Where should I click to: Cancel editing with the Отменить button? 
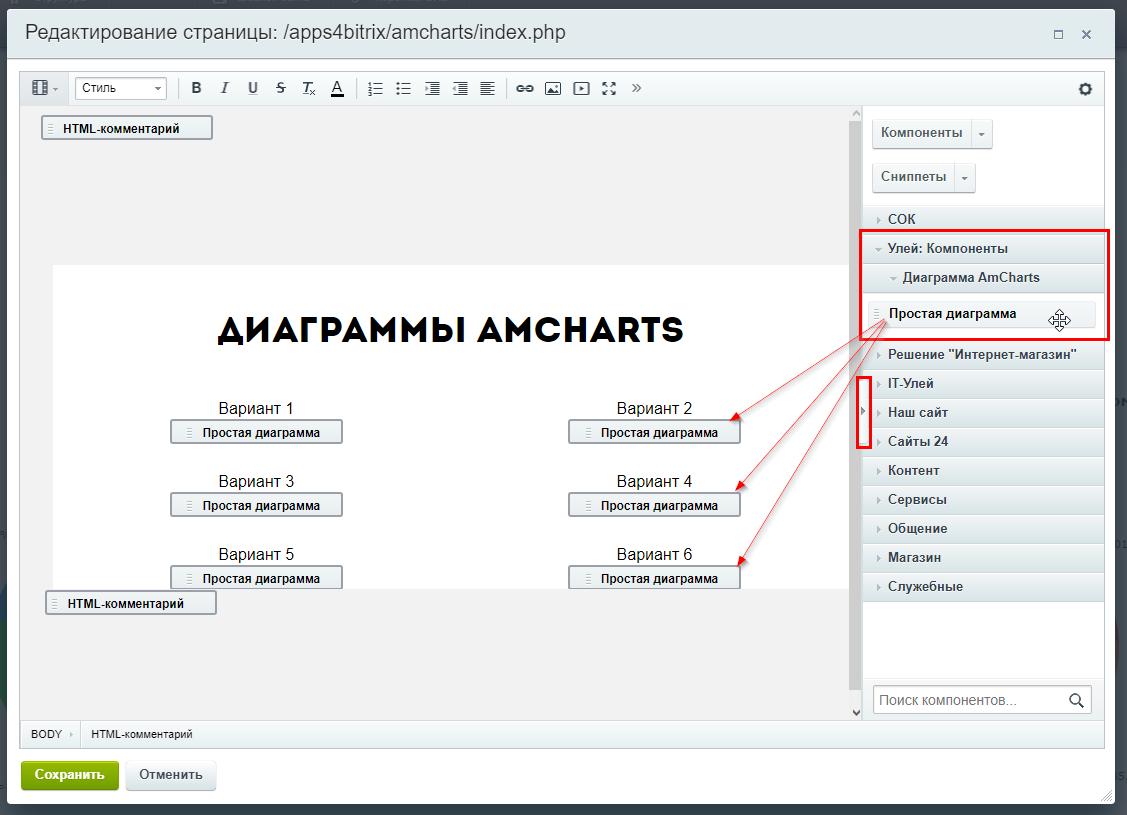click(x=170, y=775)
